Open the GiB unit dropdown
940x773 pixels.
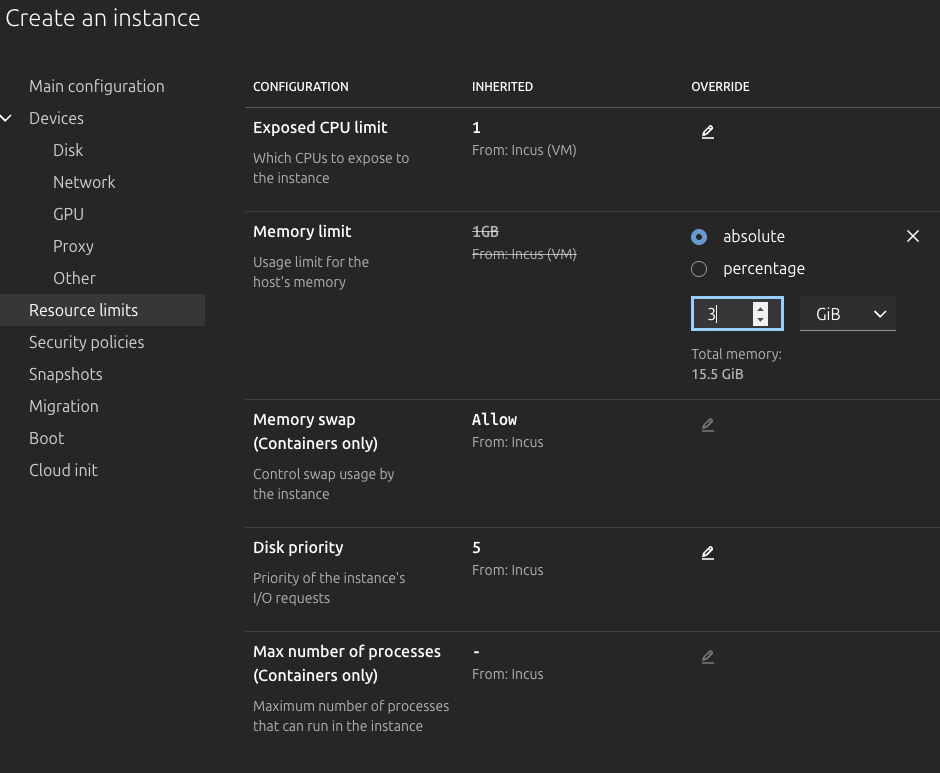847,314
